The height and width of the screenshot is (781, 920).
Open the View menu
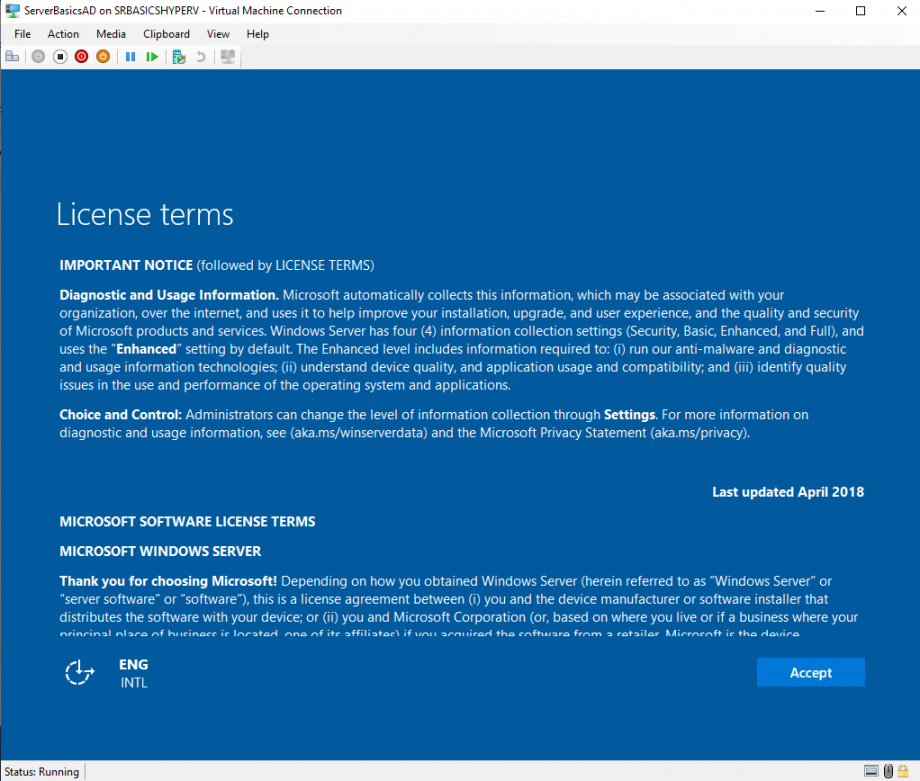tap(218, 34)
